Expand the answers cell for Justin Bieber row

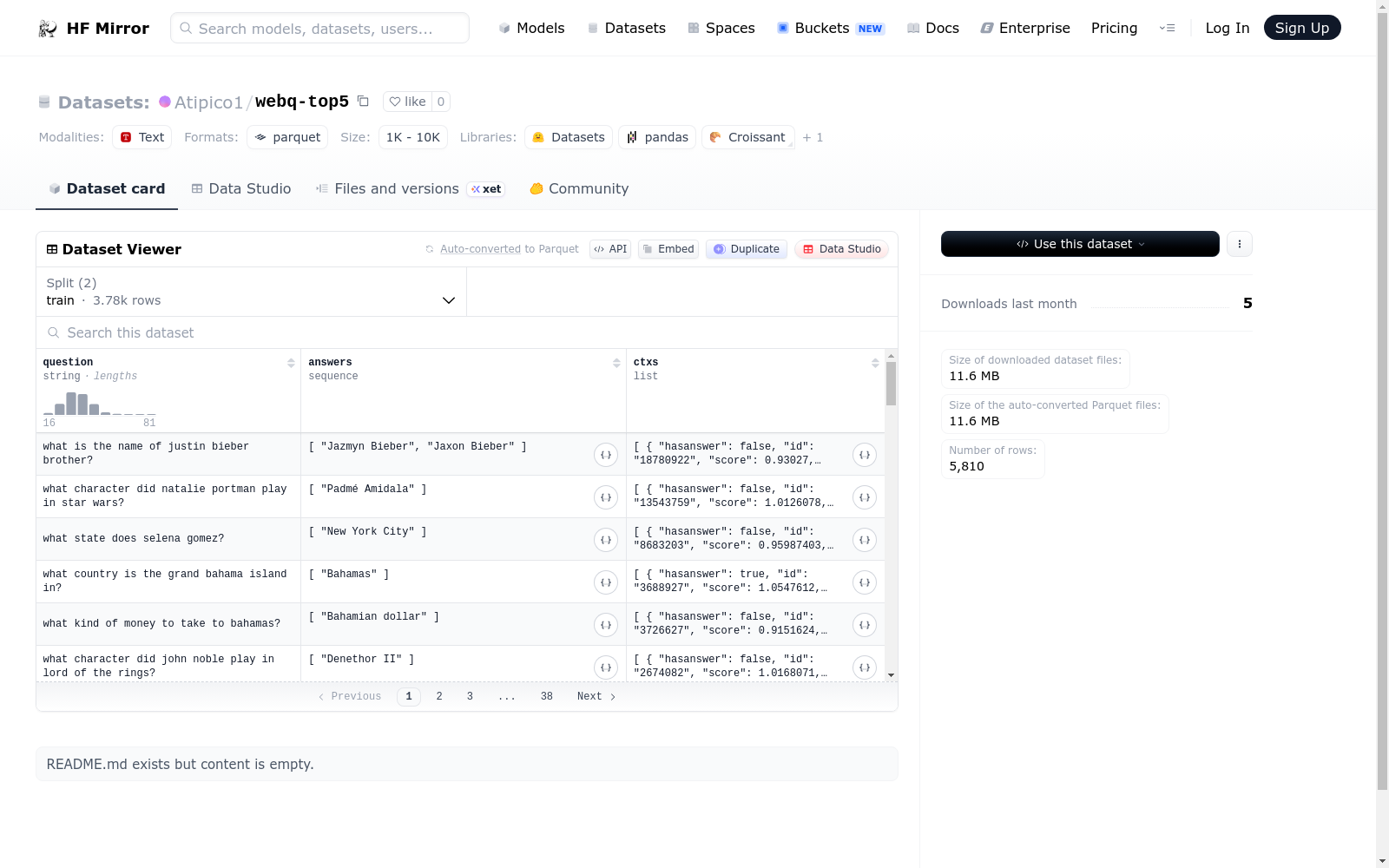tap(606, 455)
